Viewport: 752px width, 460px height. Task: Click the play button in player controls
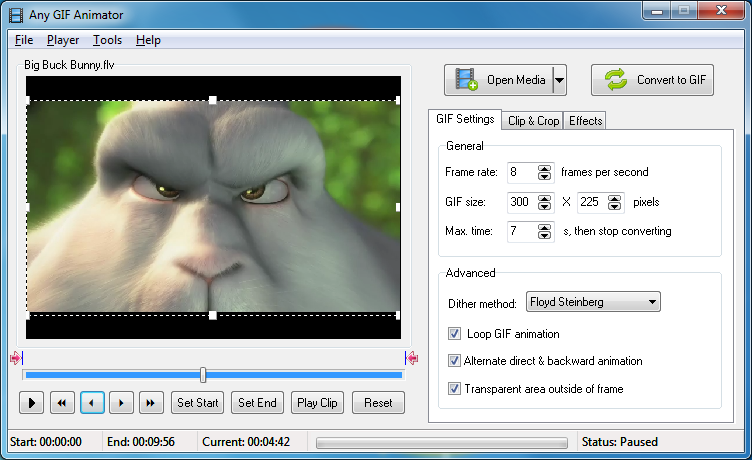click(x=32, y=403)
